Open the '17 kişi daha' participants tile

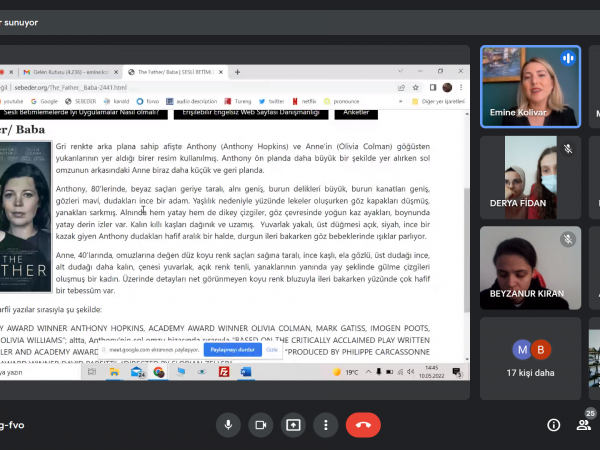pos(530,359)
